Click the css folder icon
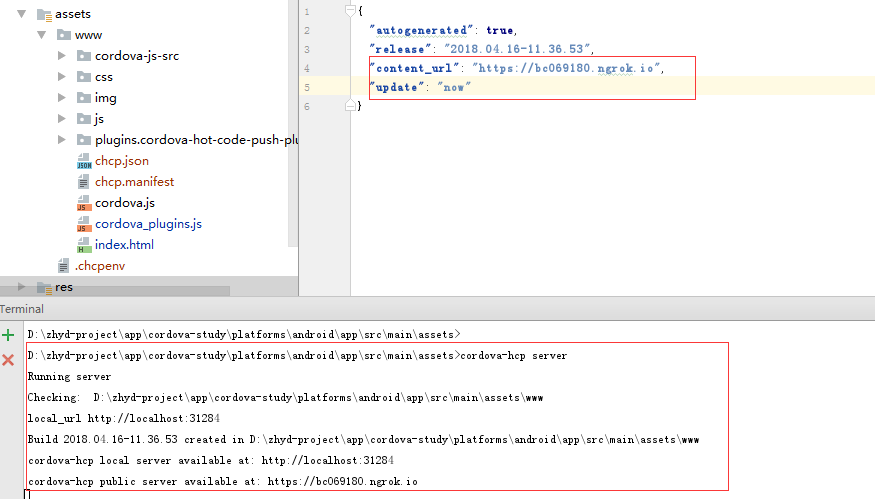875x499 pixels. pos(84,76)
